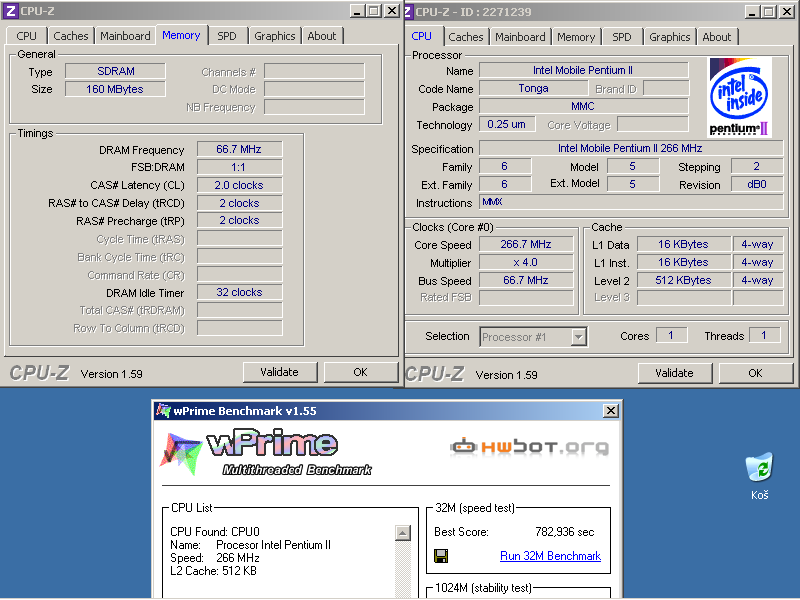Click Validate in left CPU-Z window

point(280,372)
